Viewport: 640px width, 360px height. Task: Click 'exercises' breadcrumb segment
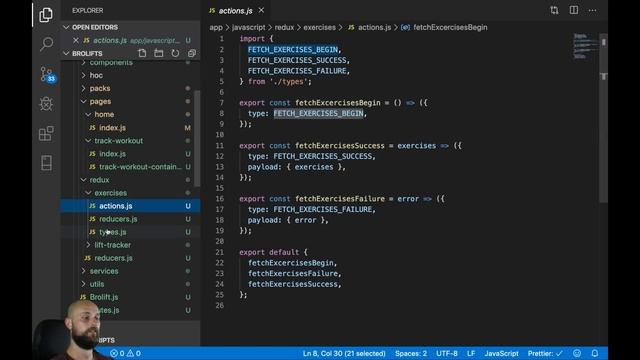[319, 27]
